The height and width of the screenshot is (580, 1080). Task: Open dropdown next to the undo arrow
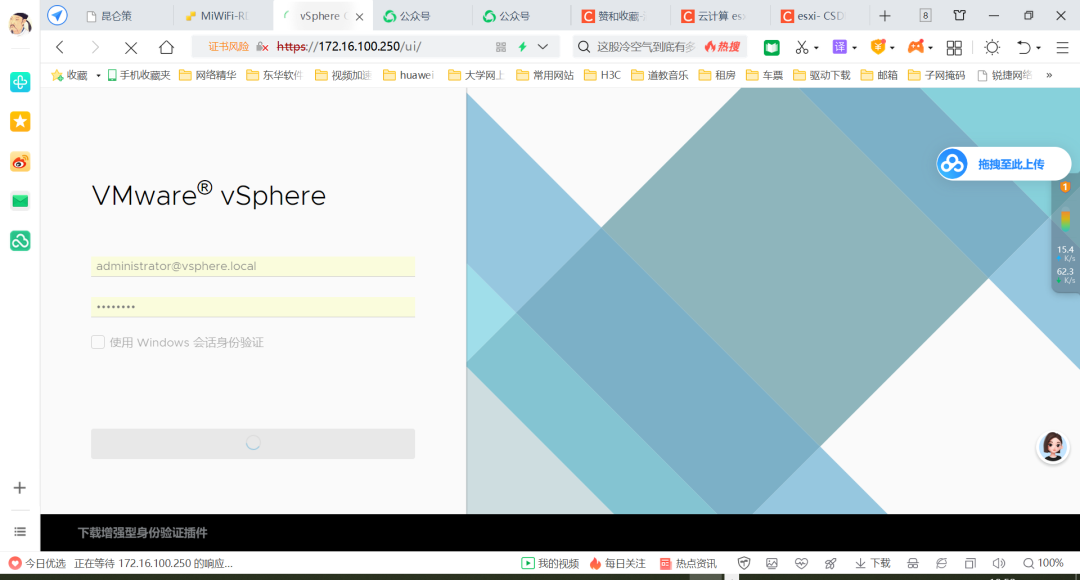[1038, 48]
